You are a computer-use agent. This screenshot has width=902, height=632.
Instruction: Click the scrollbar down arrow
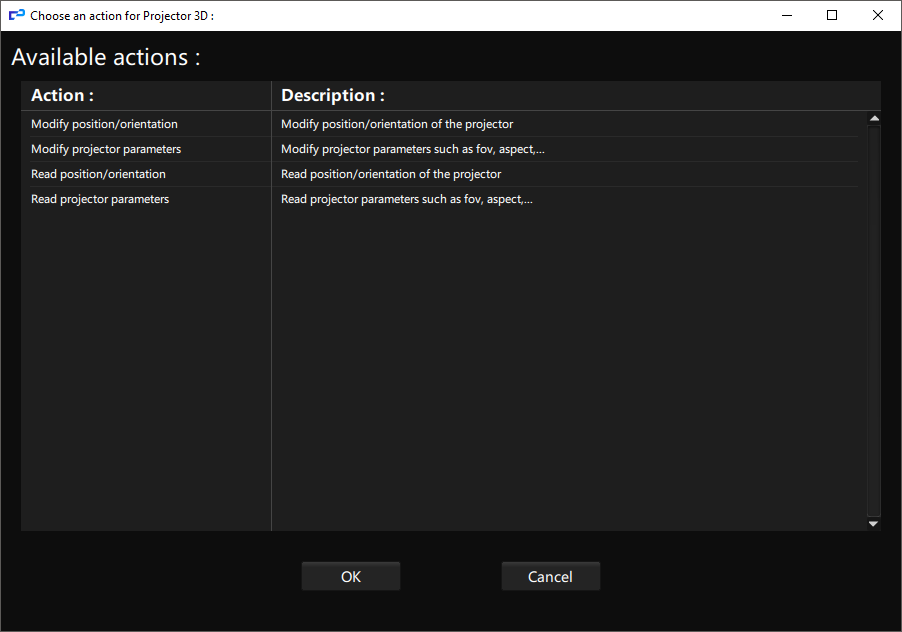pyautogui.click(x=873, y=523)
